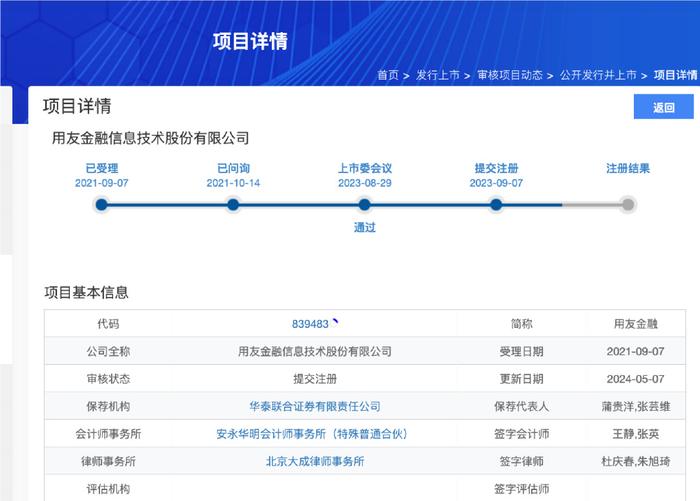This screenshot has height=501, width=700.
Task: Click the stock code 839483 link
Action: pyautogui.click(x=310, y=324)
